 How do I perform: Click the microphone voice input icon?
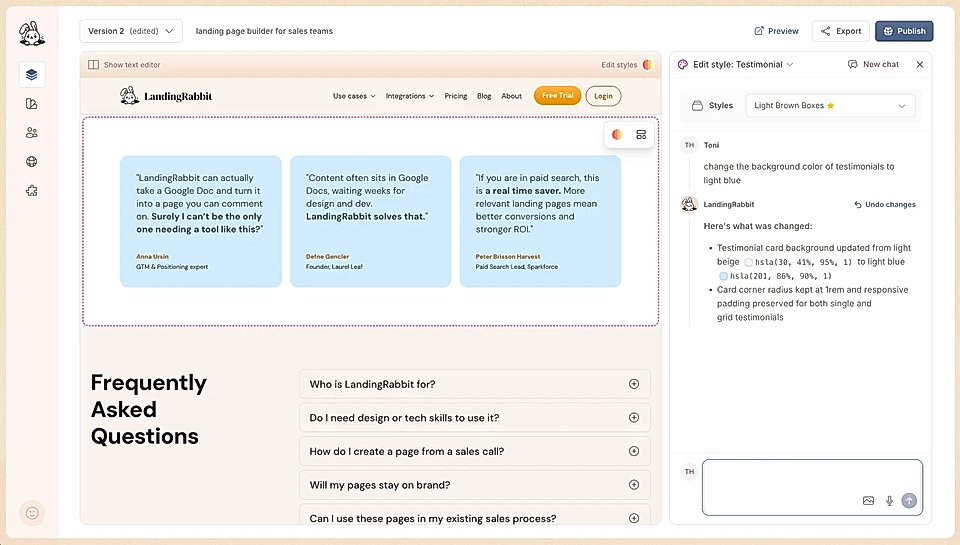(890, 501)
